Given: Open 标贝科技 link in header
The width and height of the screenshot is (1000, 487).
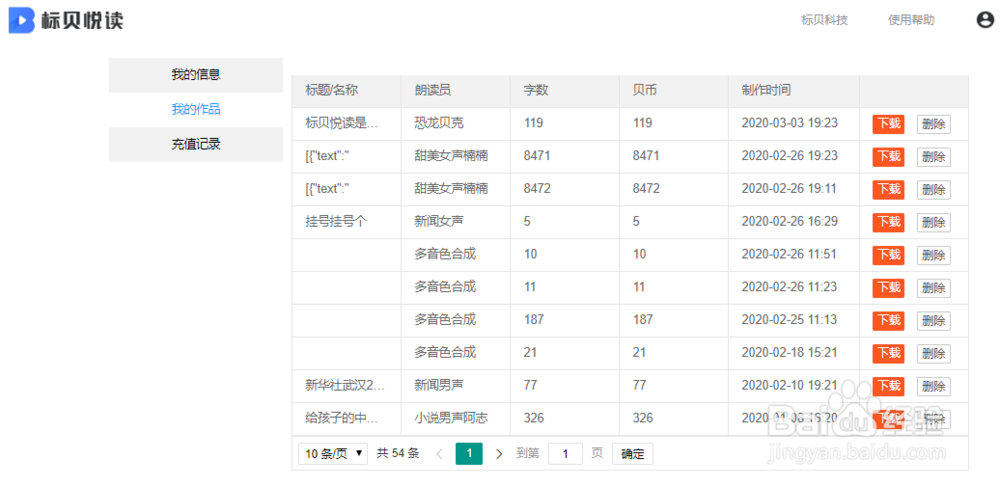Looking at the screenshot, I should [x=824, y=20].
